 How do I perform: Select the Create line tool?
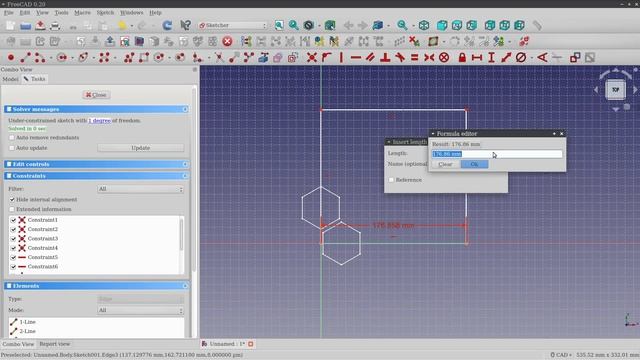(x=25, y=58)
